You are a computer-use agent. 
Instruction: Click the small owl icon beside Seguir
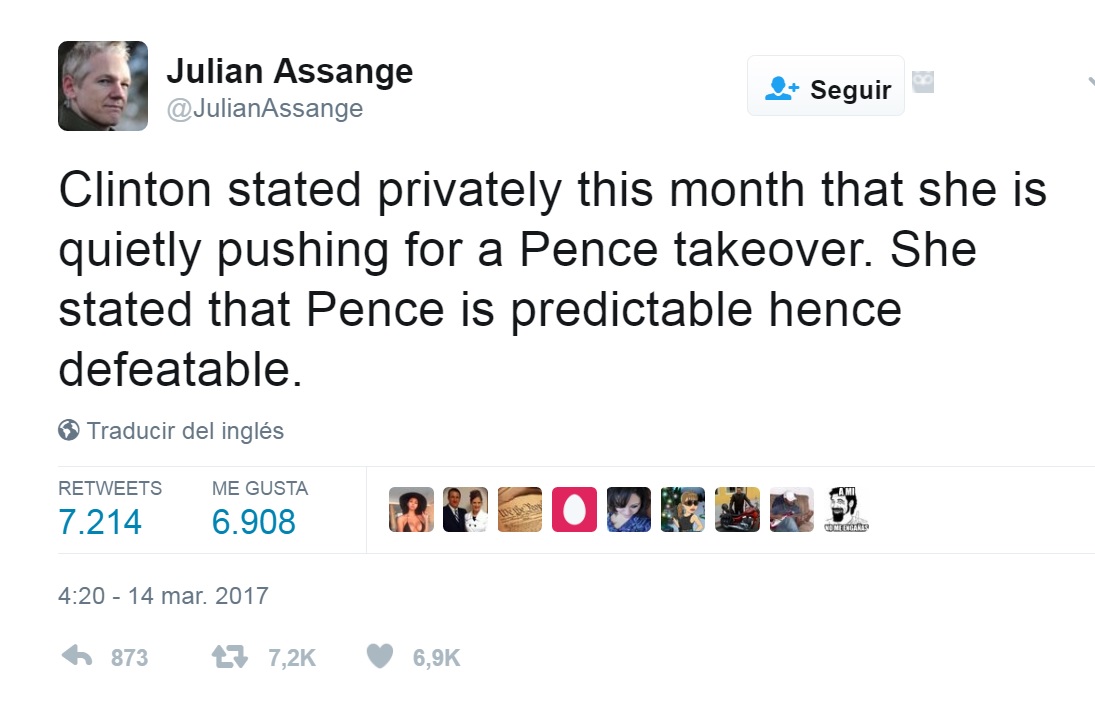pyautogui.click(x=923, y=82)
